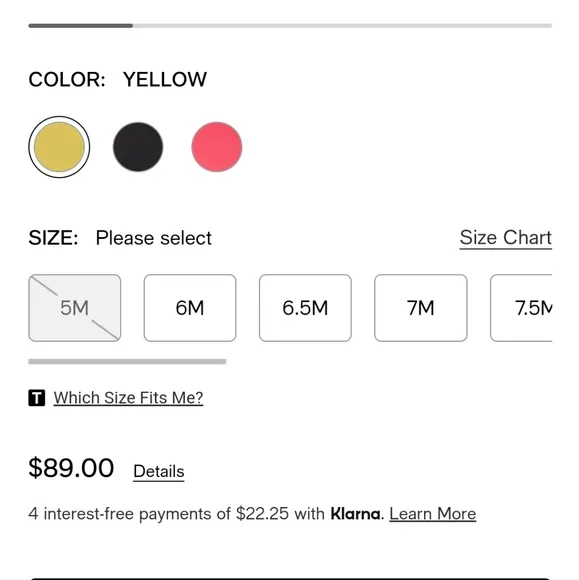Select size 6.5M

(305, 308)
